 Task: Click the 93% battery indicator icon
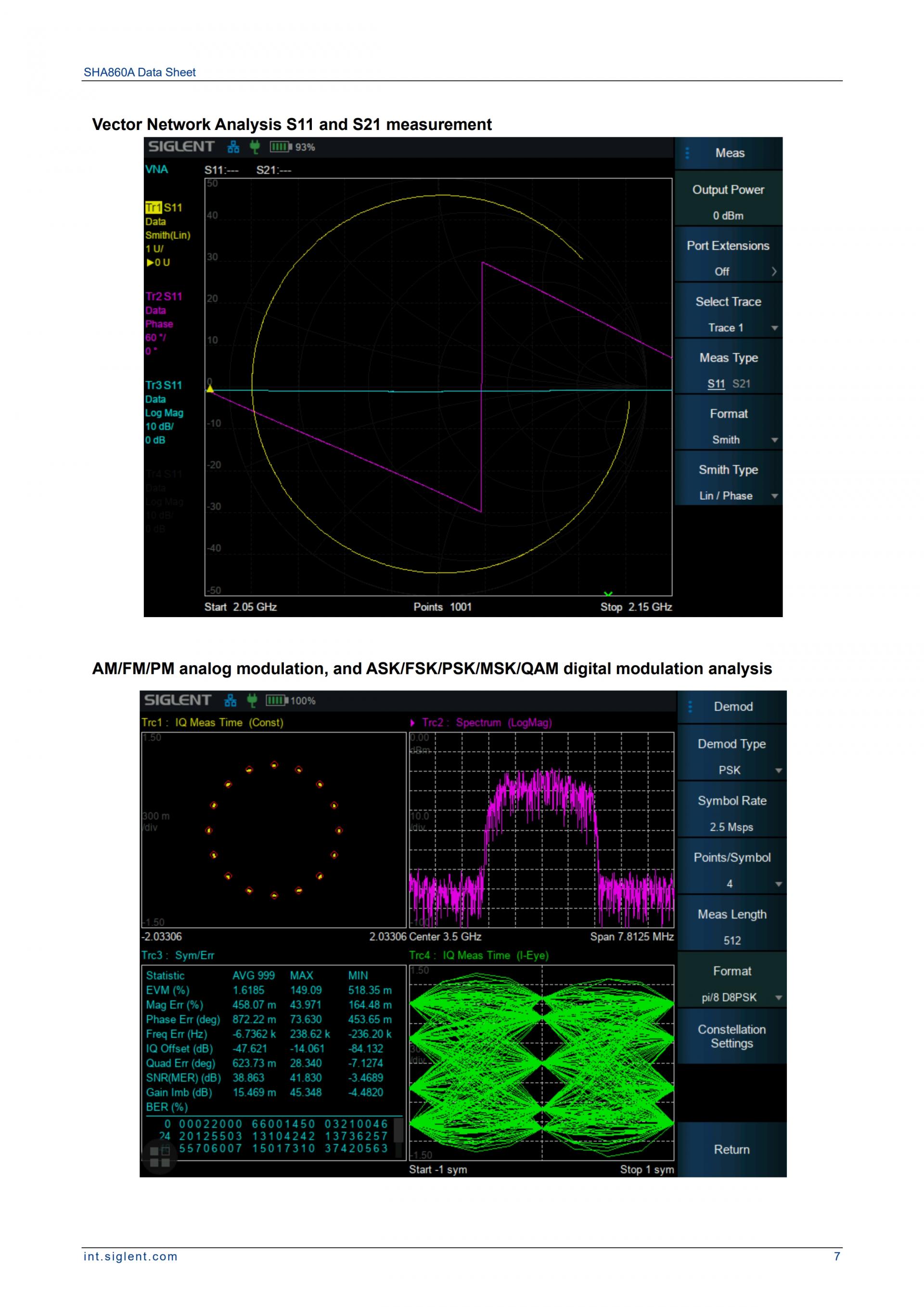click(x=281, y=147)
